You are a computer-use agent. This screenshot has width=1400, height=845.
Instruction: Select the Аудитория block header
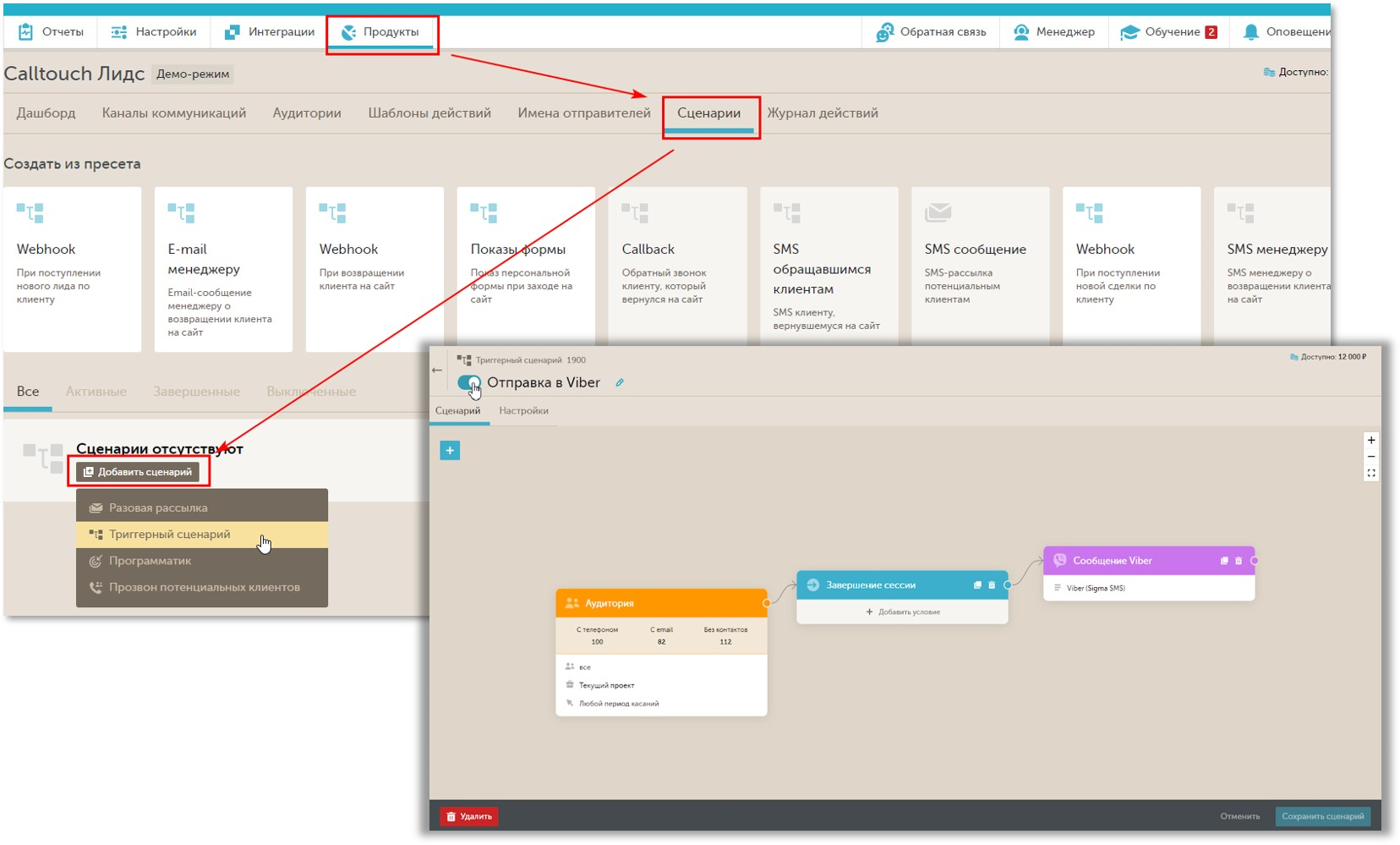coord(661,603)
